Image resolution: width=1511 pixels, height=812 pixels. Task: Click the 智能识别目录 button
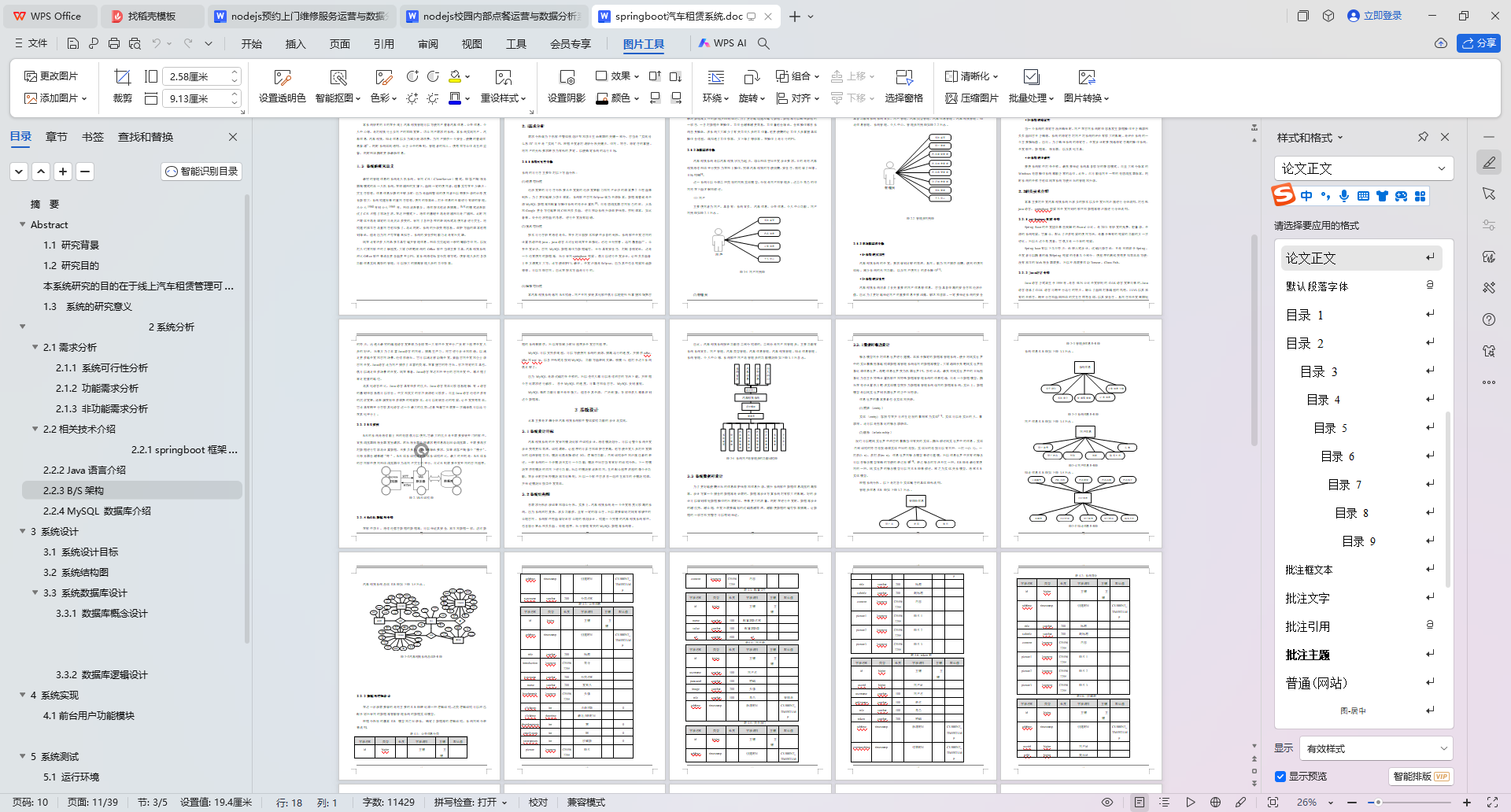pos(201,171)
